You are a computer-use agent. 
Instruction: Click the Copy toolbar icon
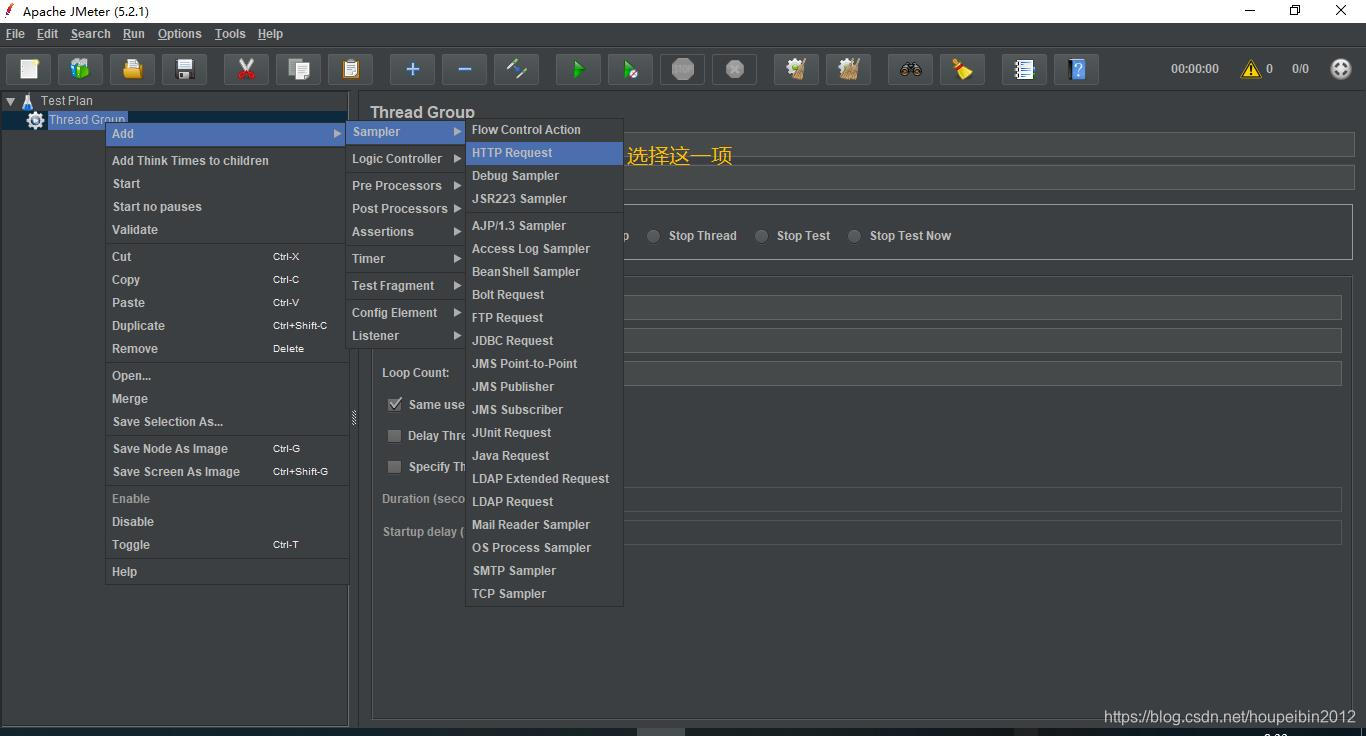pos(298,69)
